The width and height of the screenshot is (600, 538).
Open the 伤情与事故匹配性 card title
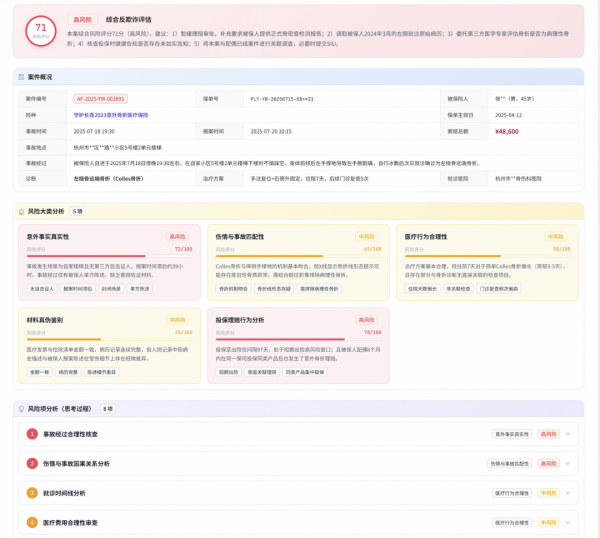pyautogui.click(x=240, y=237)
